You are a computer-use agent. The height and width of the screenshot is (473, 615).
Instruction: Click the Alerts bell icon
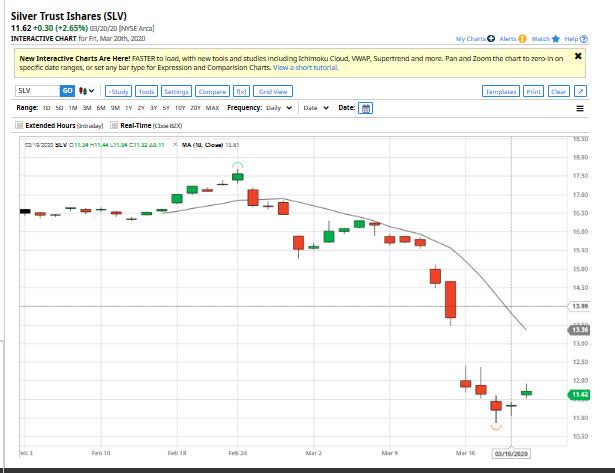click(522, 38)
